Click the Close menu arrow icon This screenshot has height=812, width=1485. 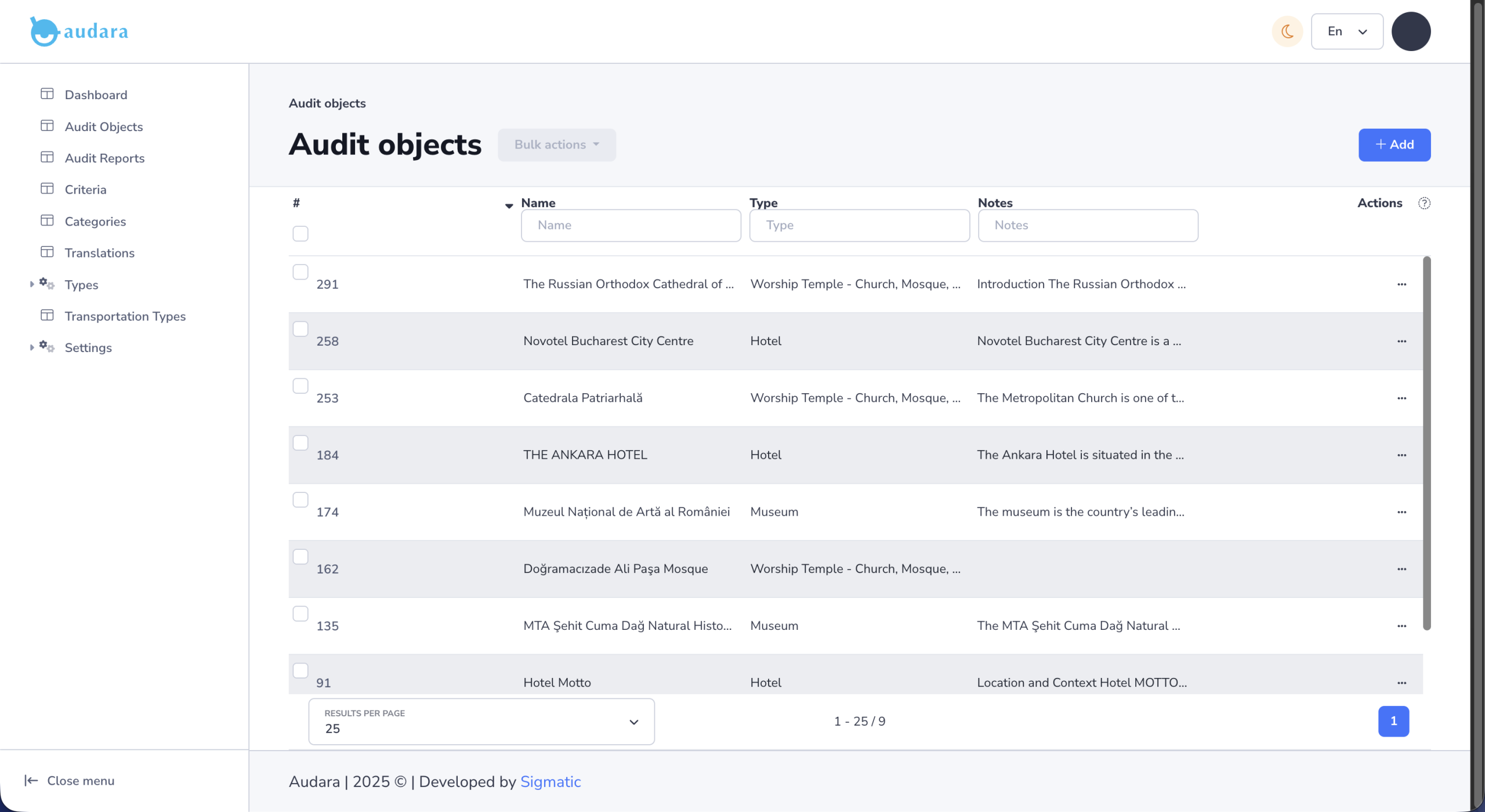click(31, 781)
